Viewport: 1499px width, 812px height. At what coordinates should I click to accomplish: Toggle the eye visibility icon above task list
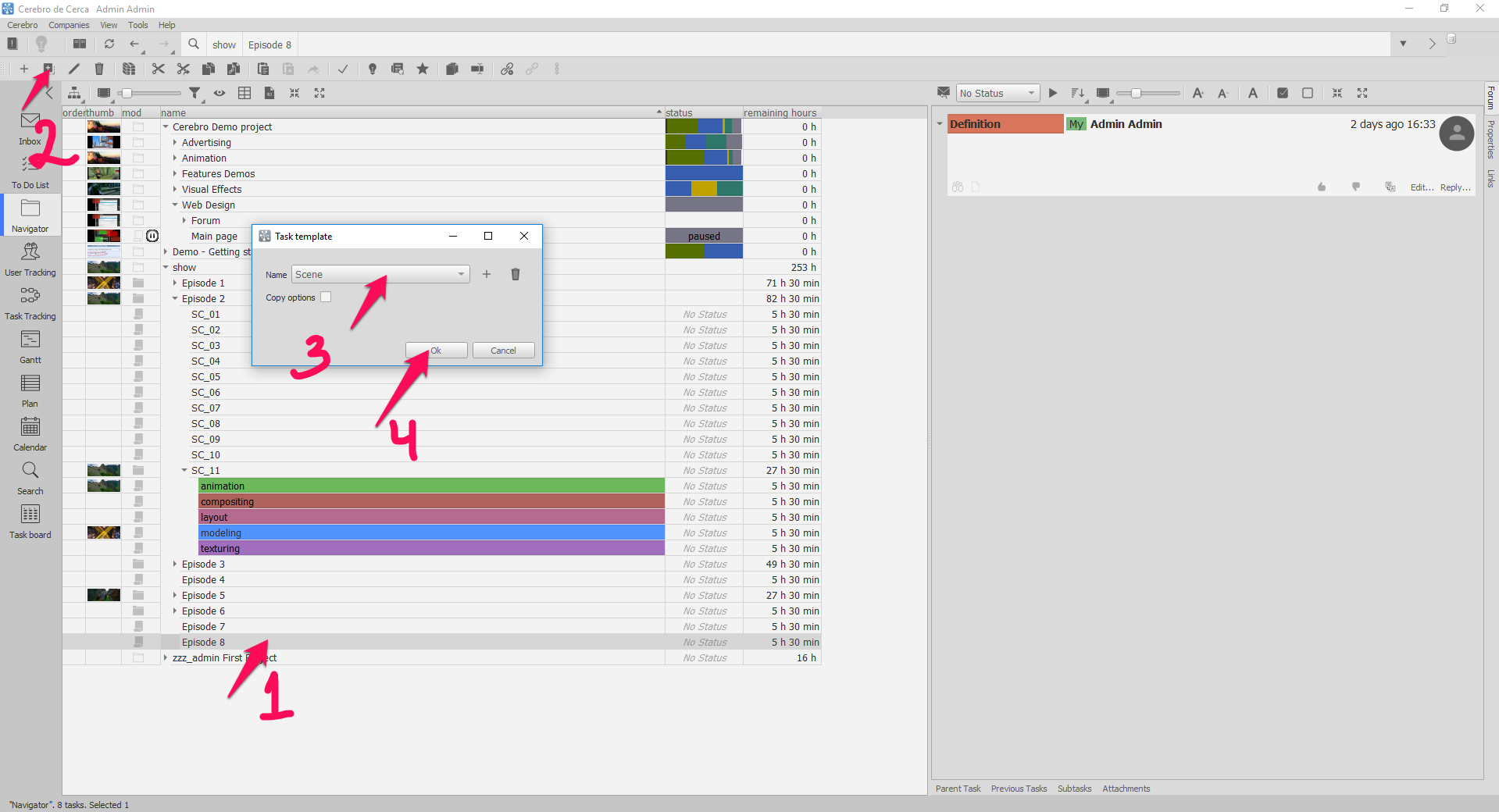click(x=219, y=93)
